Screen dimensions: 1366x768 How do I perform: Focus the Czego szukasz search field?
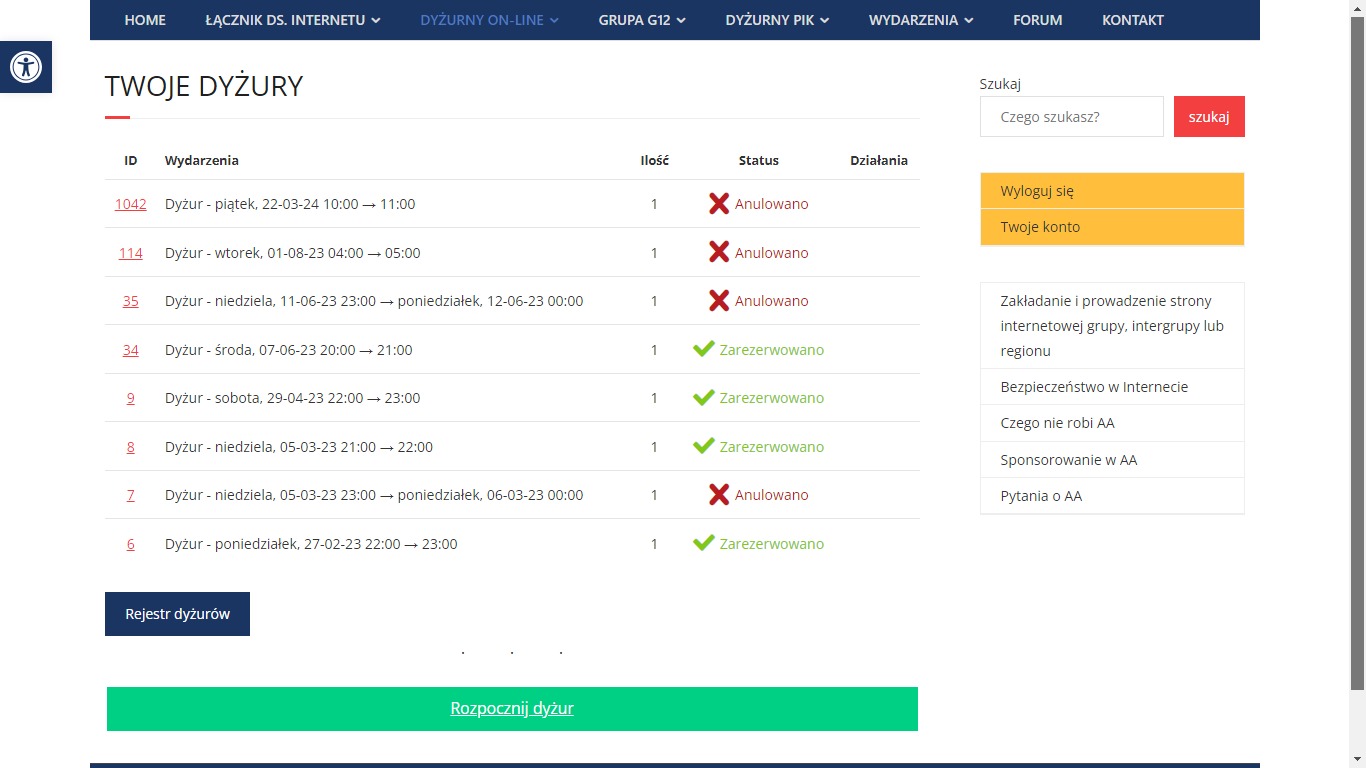[1071, 117]
